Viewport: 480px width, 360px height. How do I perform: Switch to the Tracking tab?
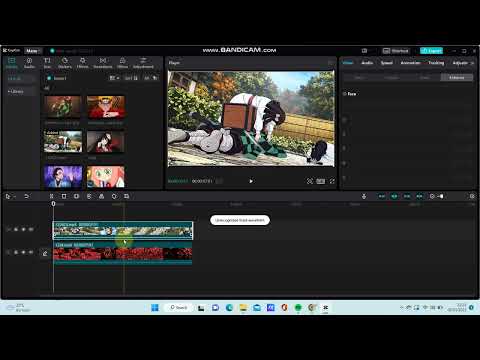(x=436, y=63)
